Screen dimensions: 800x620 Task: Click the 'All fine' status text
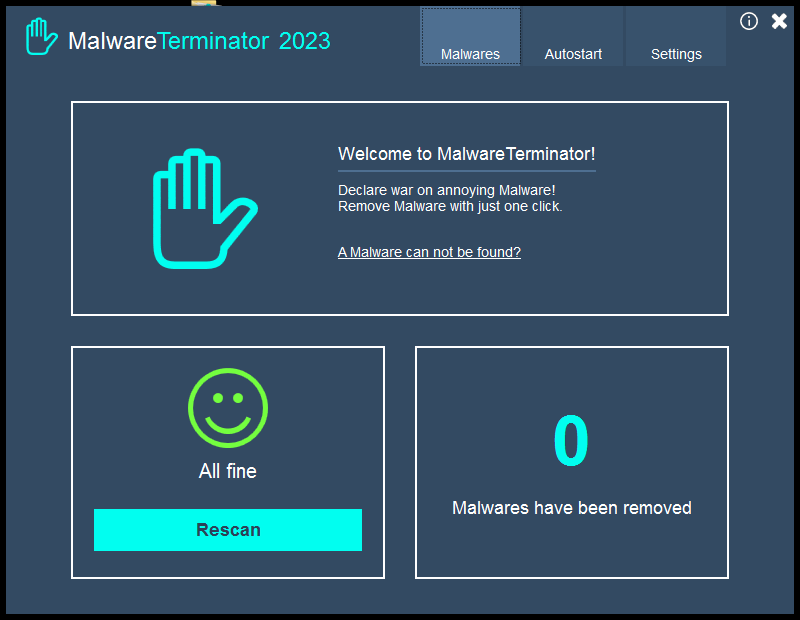[228, 471]
